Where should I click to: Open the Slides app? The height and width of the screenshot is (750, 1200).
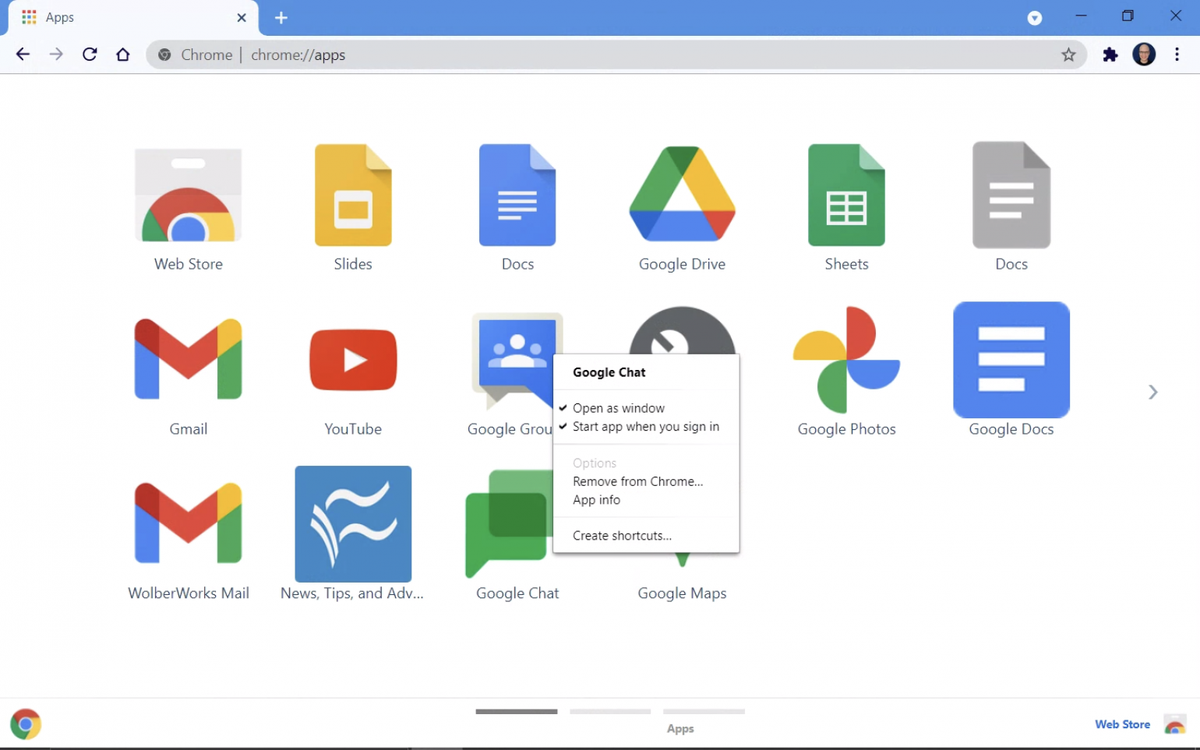pyautogui.click(x=352, y=195)
